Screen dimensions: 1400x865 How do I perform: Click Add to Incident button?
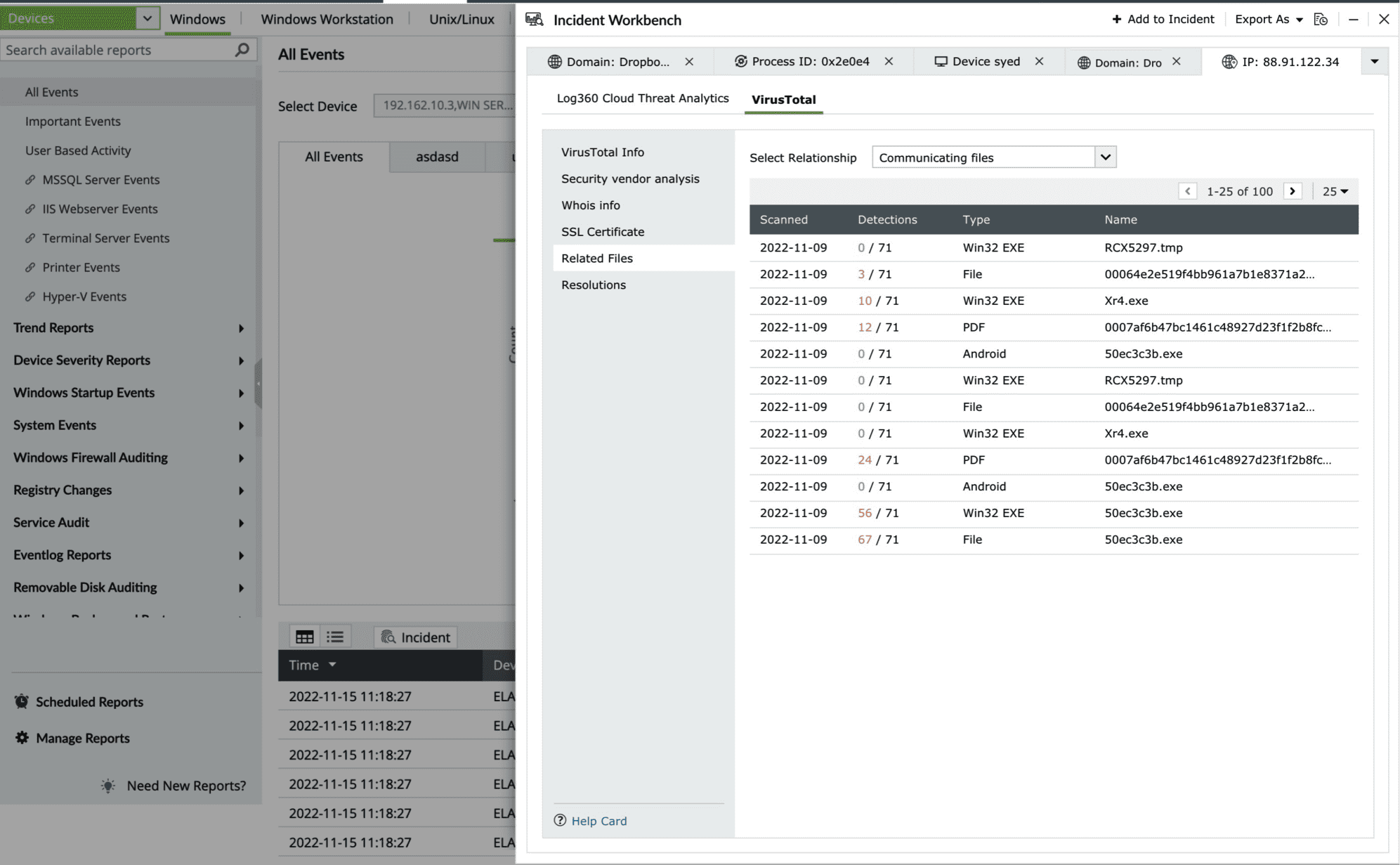click(x=1163, y=20)
